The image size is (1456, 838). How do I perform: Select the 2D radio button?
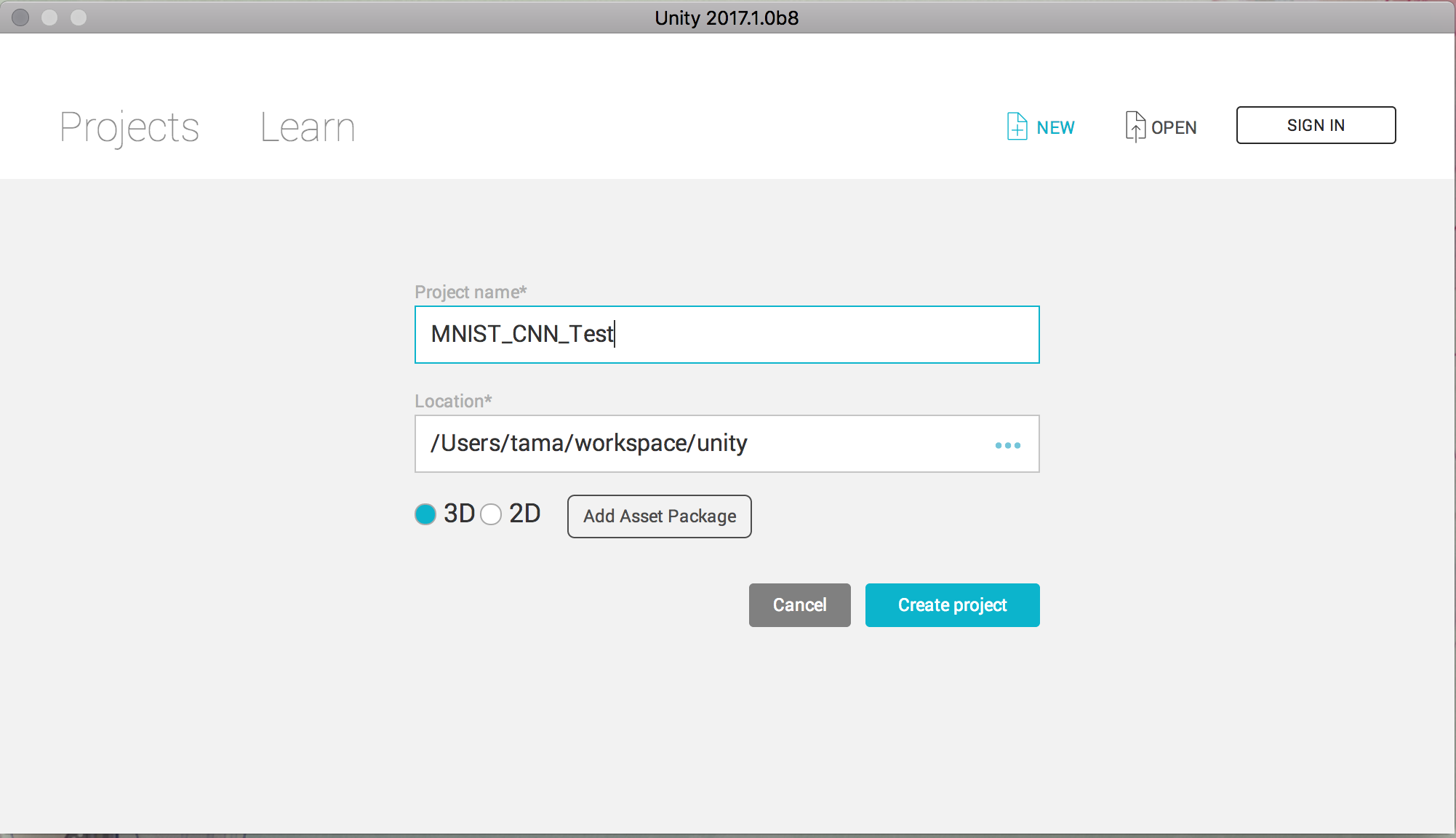click(490, 514)
